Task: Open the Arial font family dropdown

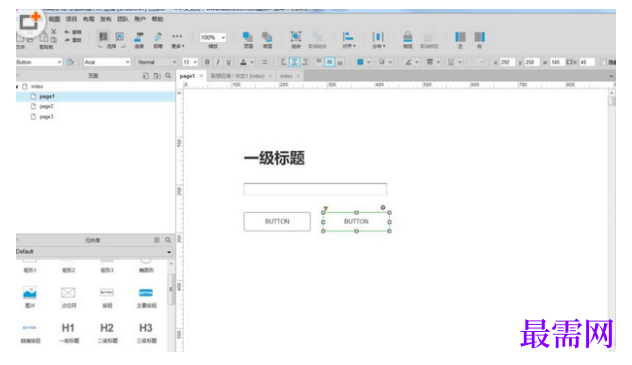Action: click(x=107, y=62)
